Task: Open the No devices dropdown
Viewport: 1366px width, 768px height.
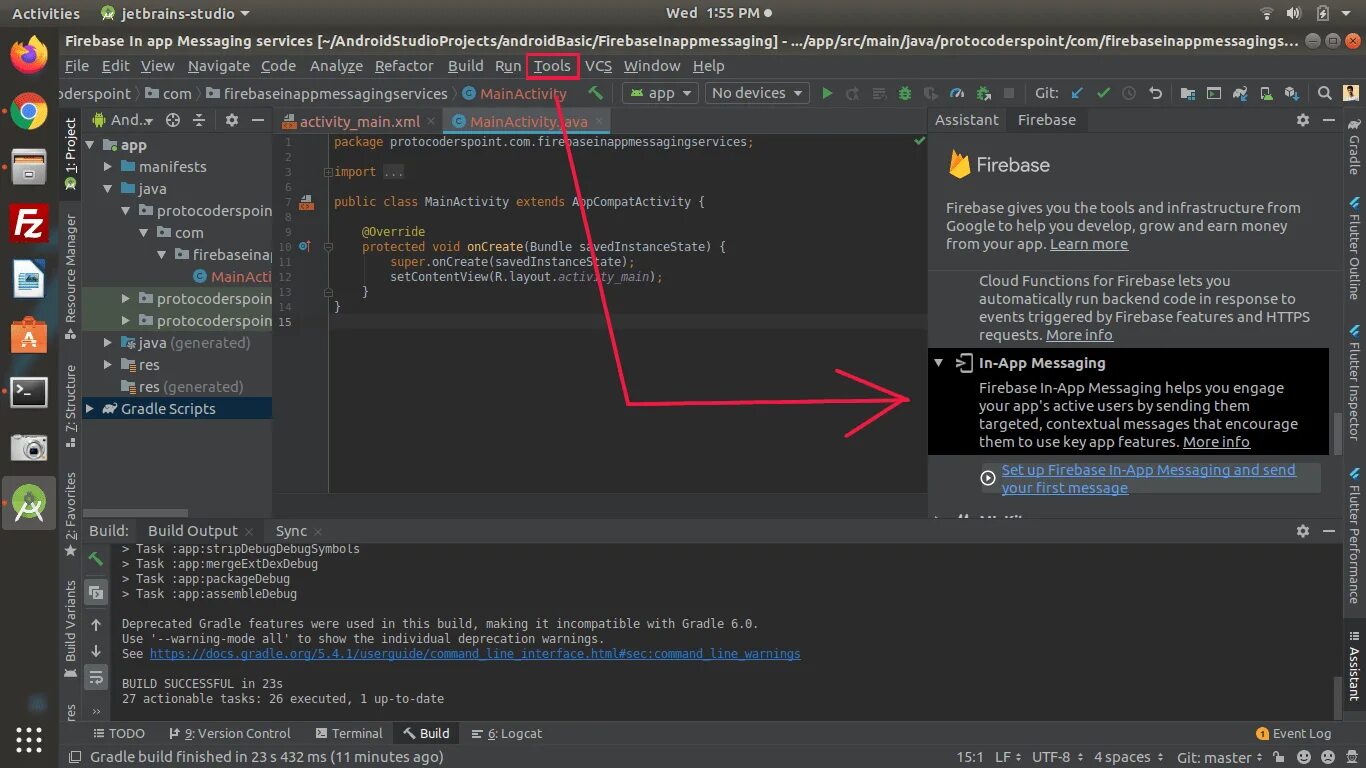Action: click(757, 93)
